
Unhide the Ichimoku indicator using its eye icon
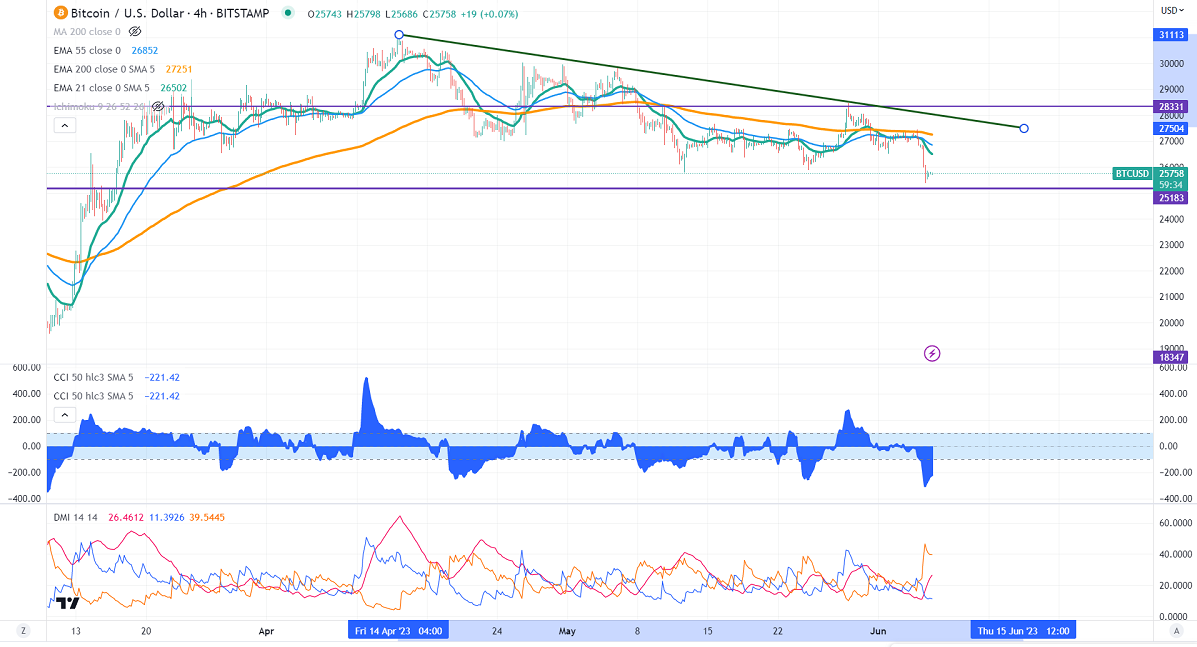[158, 107]
